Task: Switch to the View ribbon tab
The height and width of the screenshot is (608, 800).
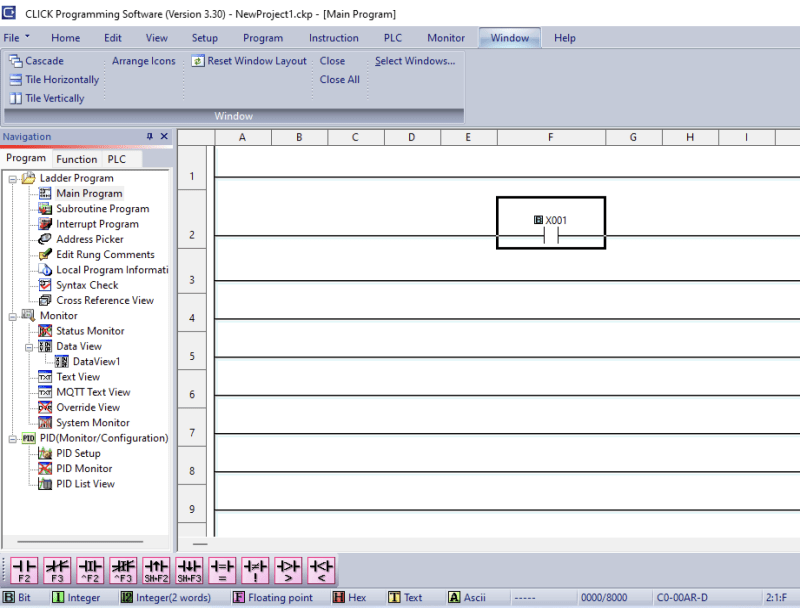Action: [157, 38]
